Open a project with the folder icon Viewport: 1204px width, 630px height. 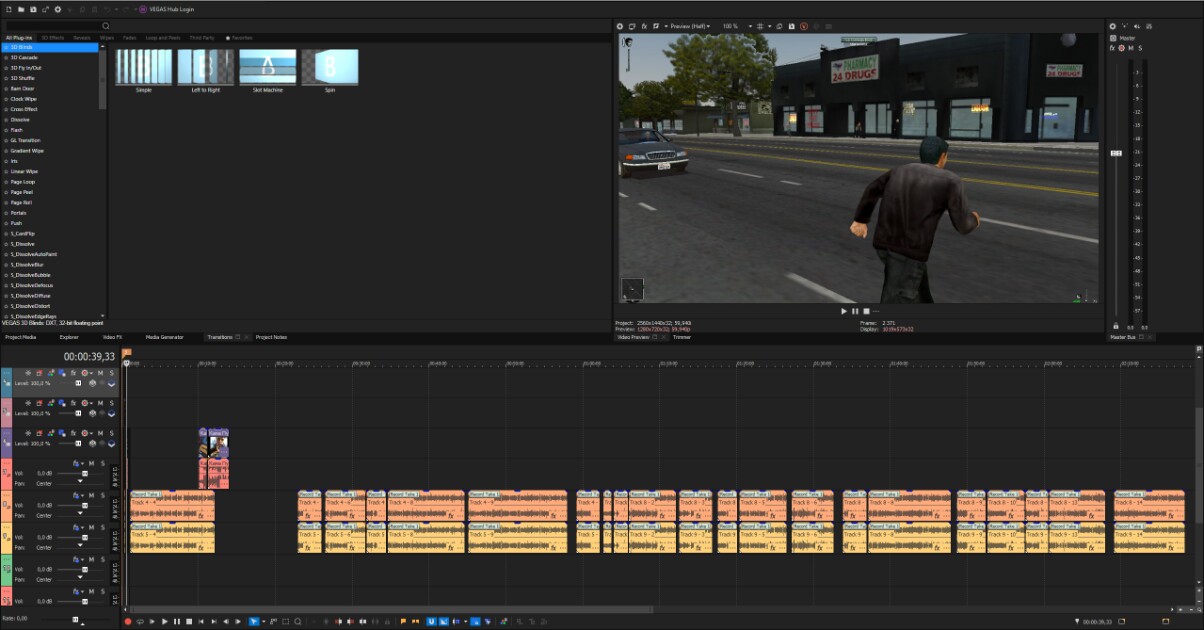(x=21, y=9)
